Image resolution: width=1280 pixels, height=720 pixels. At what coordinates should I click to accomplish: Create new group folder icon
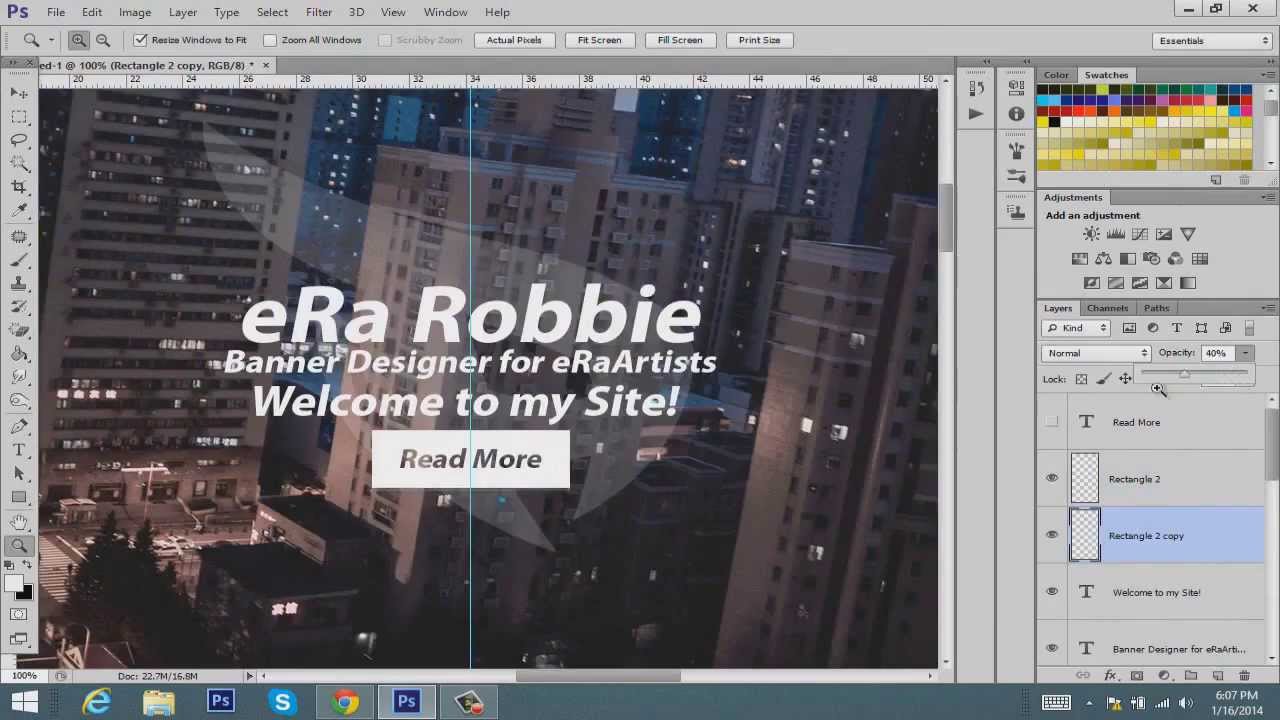(x=1191, y=676)
